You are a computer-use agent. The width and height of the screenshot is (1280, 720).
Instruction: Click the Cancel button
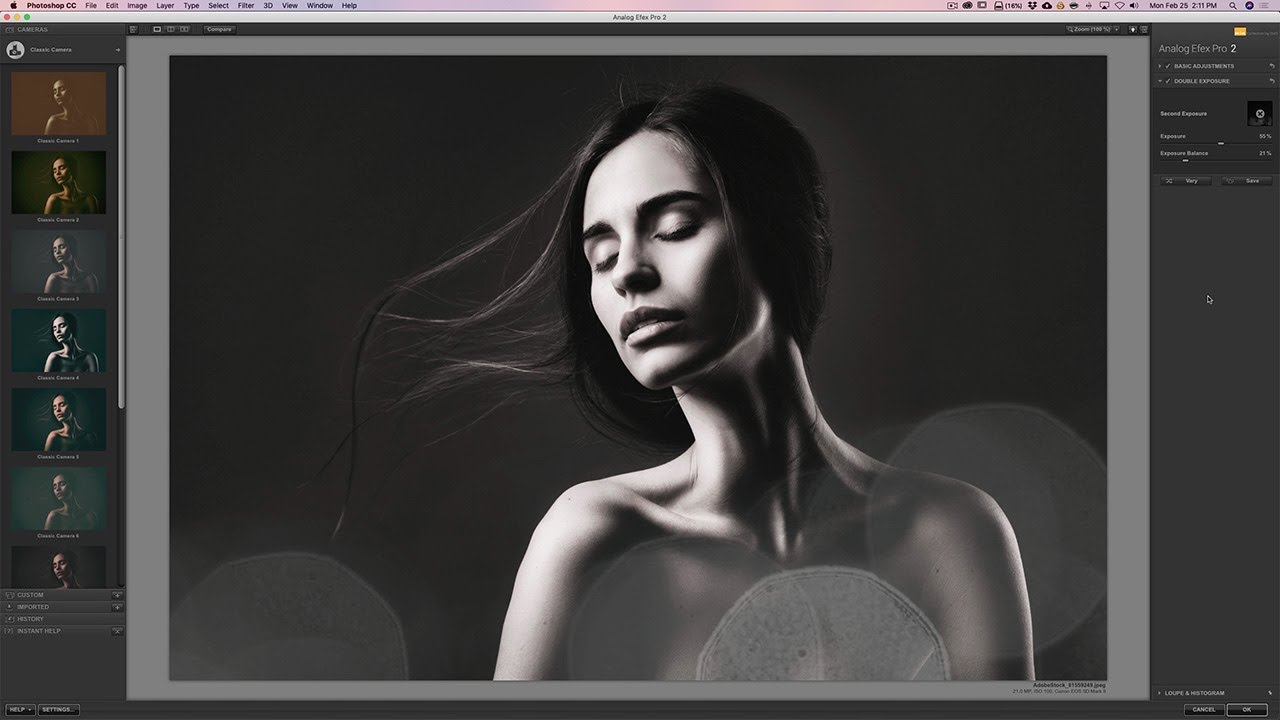[x=1204, y=709]
